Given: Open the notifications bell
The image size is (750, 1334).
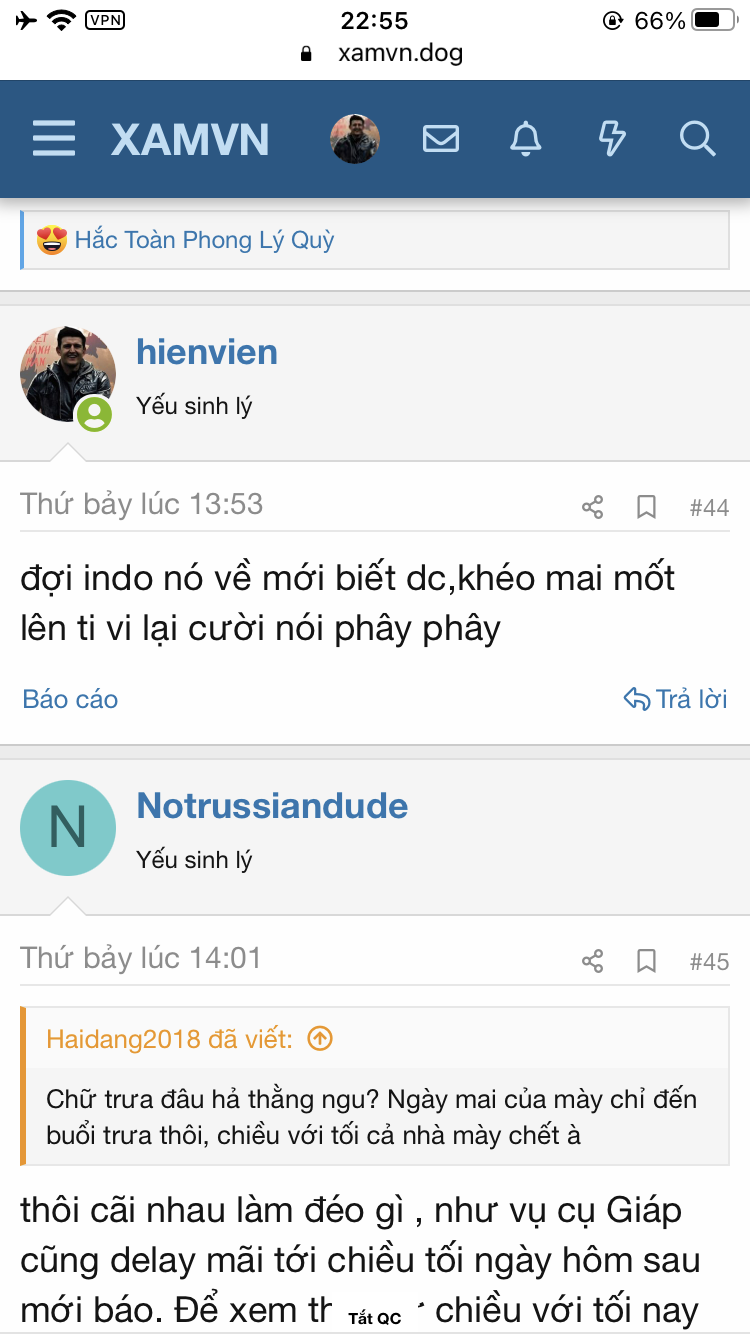Looking at the screenshot, I should click(526, 139).
